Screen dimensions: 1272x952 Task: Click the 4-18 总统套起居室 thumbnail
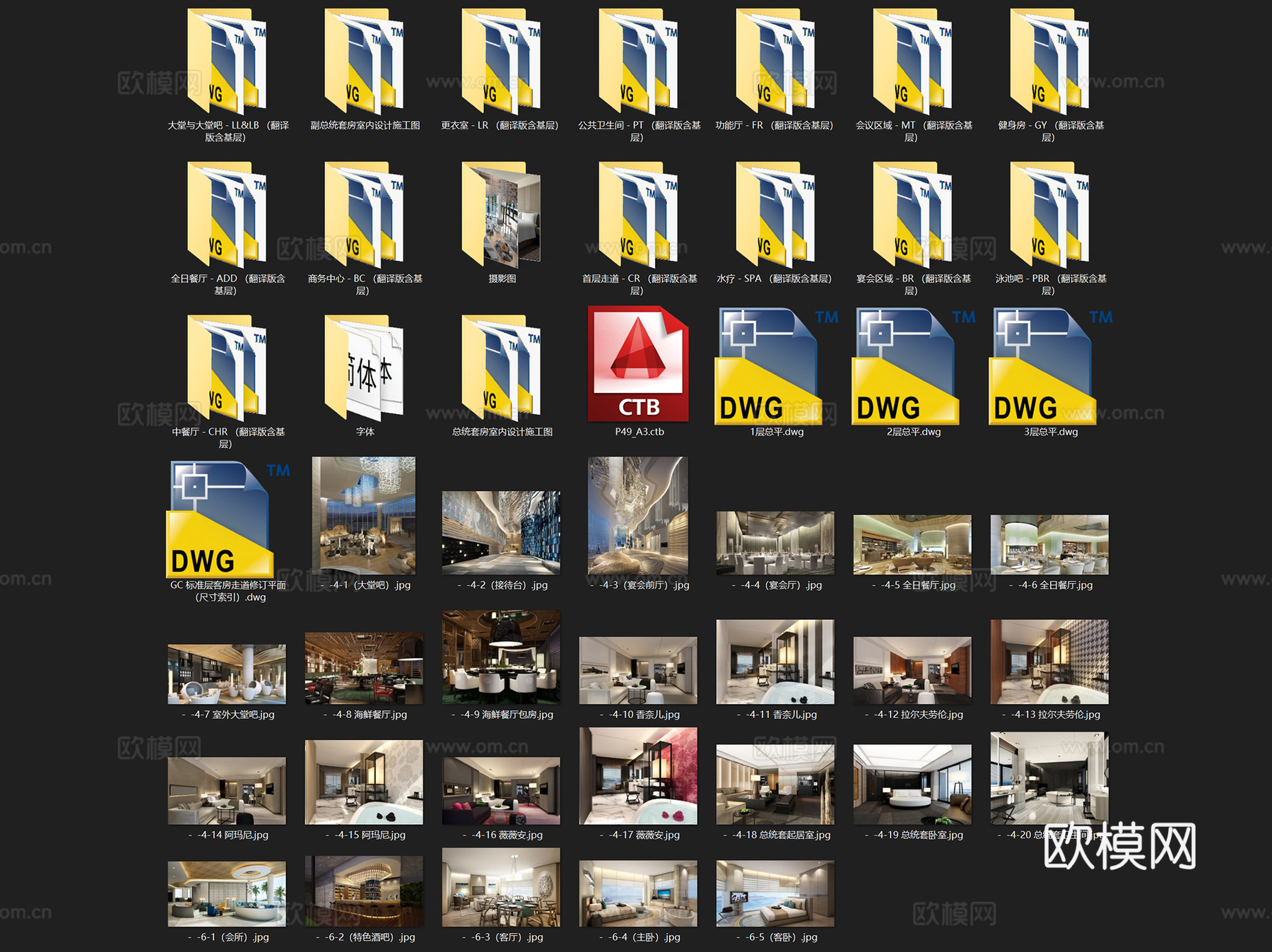pos(775,784)
